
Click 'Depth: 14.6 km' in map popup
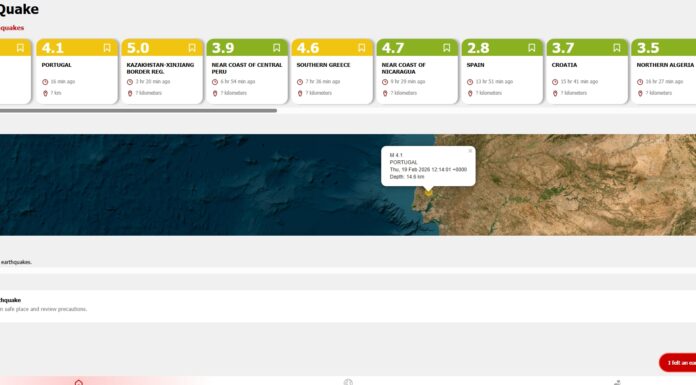click(407, 177)
